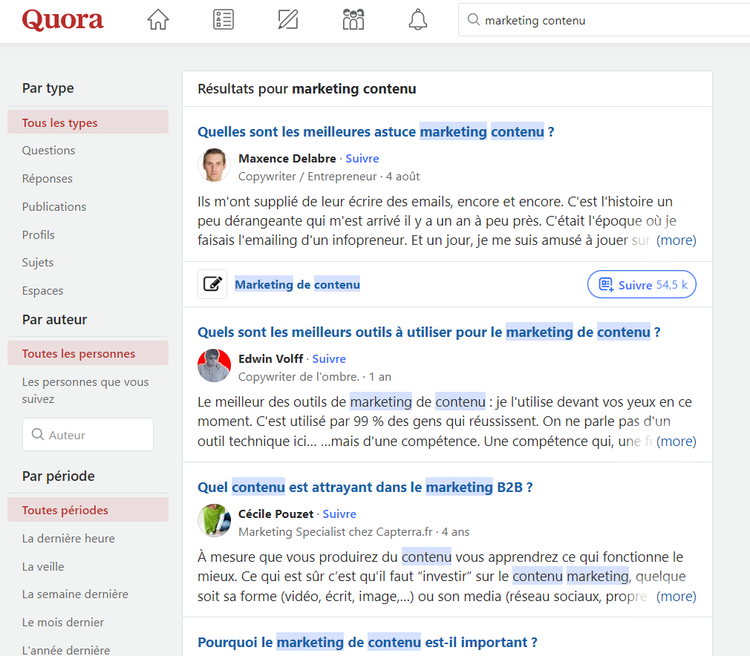Filter results by Publications
Image resolution: width=750 pixels, height=656 pixels.
54,207
